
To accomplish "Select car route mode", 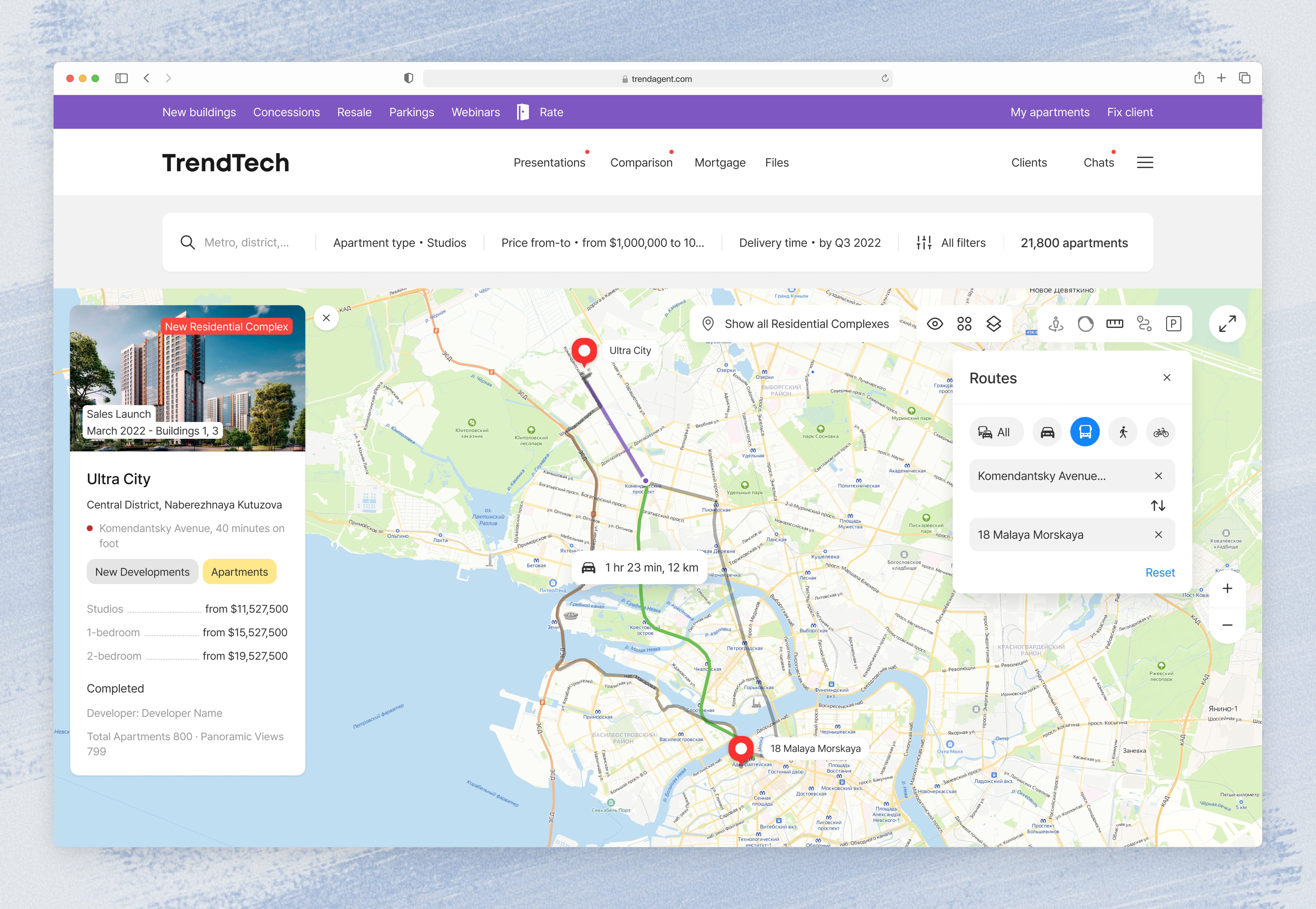I will tap(1047, 432).
